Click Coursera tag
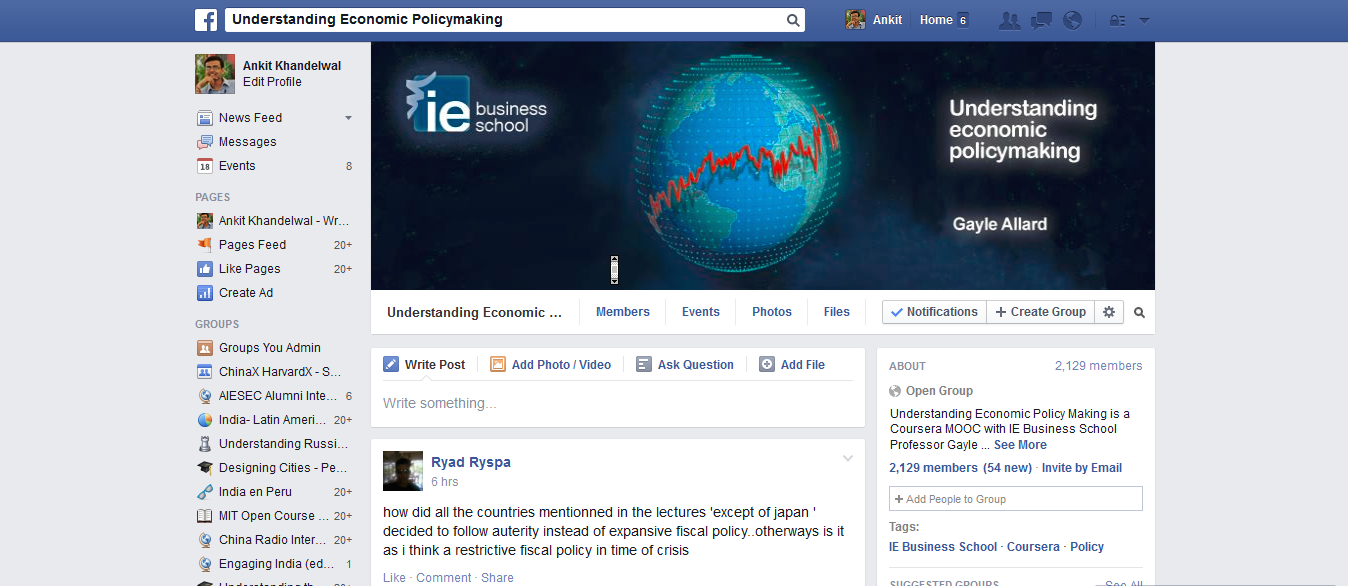 (1033, 547)
